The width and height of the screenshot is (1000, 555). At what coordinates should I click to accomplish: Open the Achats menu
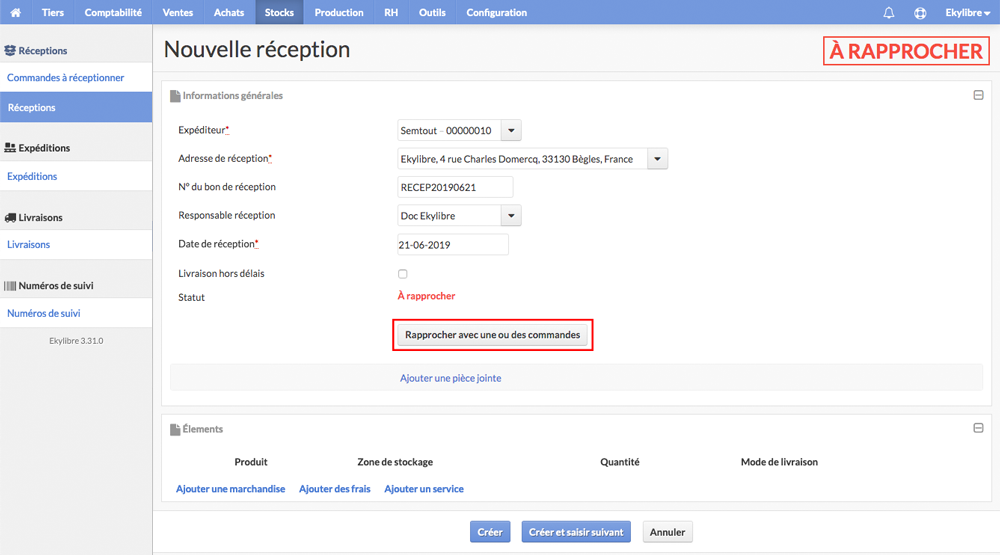click(229, 12)
